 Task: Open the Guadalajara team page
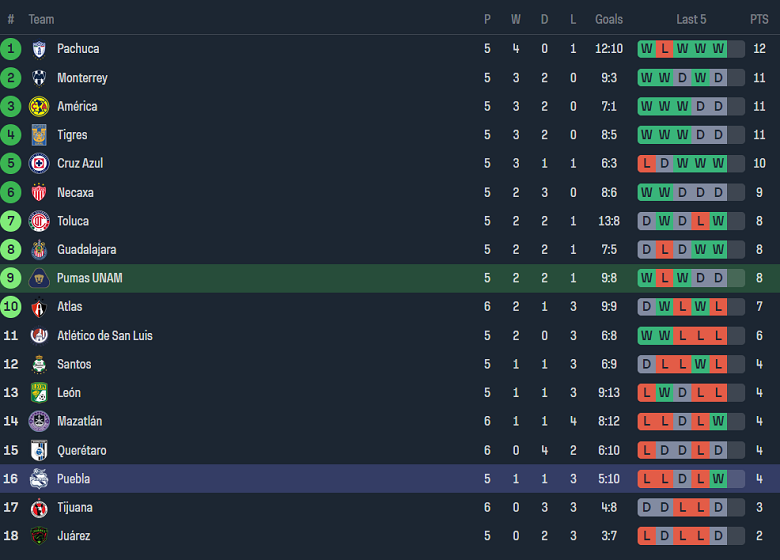pos(86,250)
